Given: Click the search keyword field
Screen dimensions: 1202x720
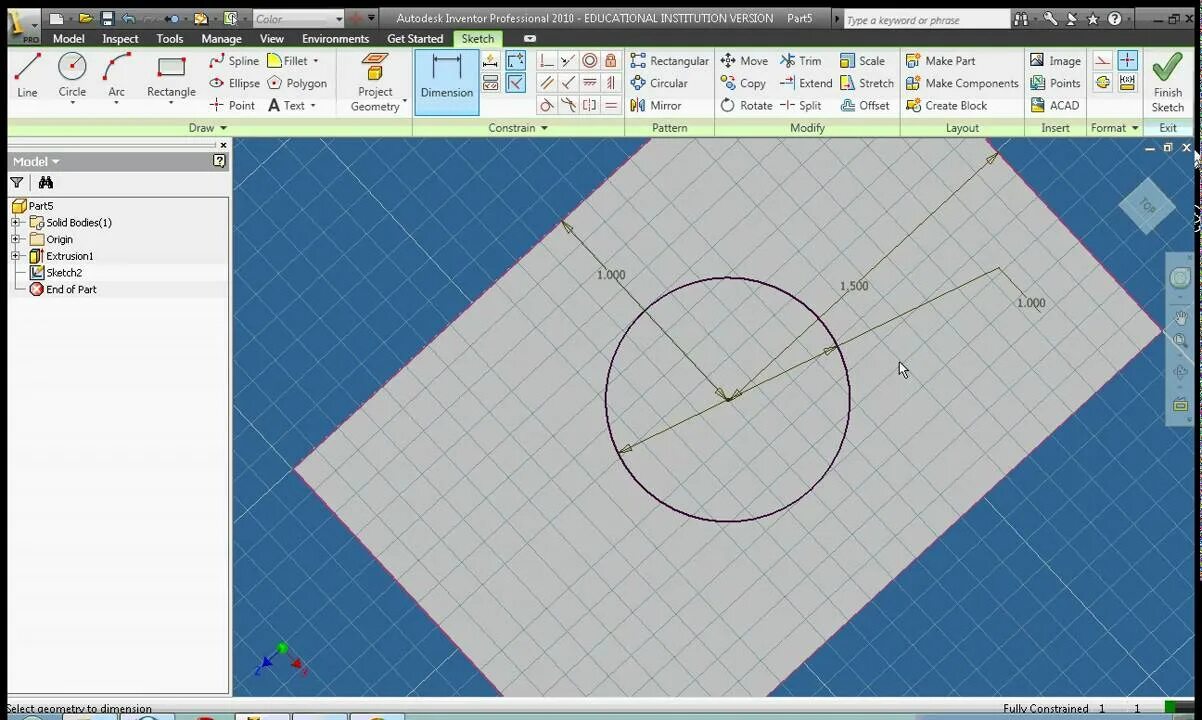Looking at the screenshot, I should click(926, 19).
